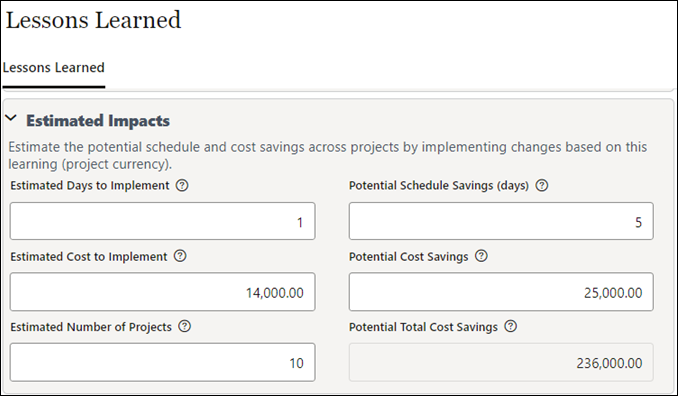Select the Potential Schedule Savings field showing 5
Viewport: 678px width, 396px height.
click(501, 221)
